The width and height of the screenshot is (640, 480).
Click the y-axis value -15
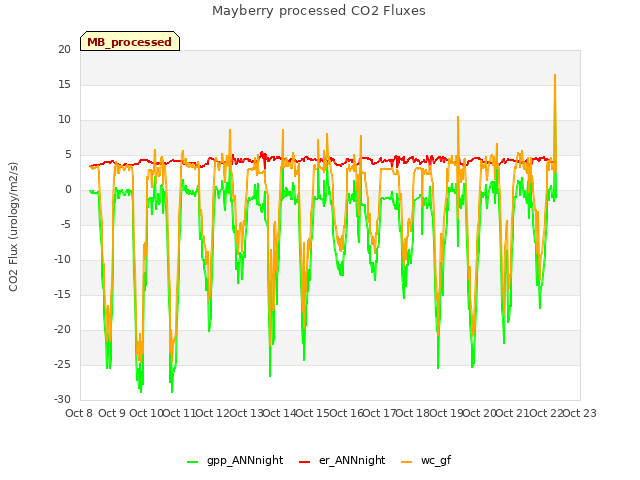(62, 294)
